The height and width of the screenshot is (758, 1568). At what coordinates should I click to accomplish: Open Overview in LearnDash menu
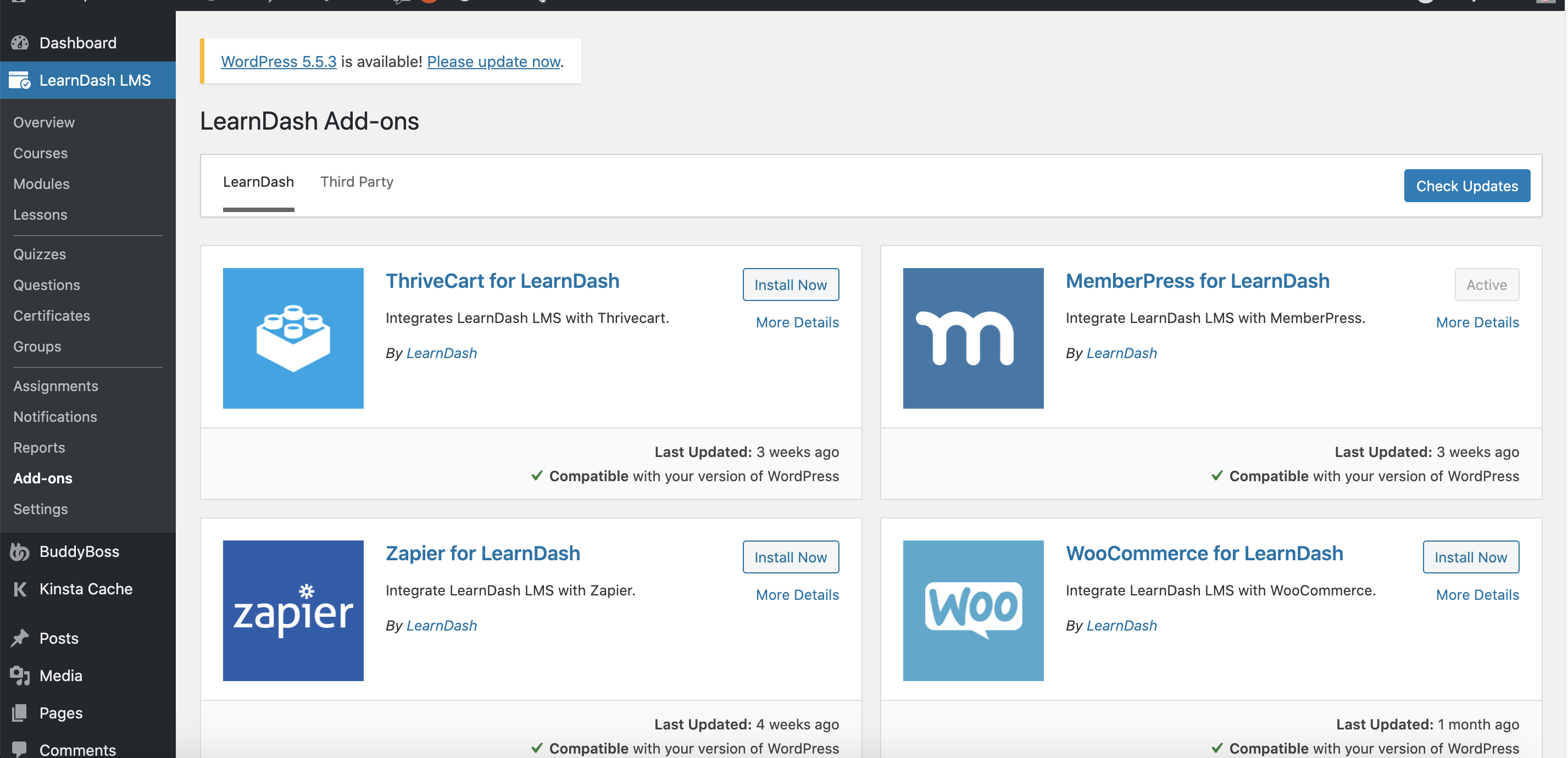[x=44, y=122]
